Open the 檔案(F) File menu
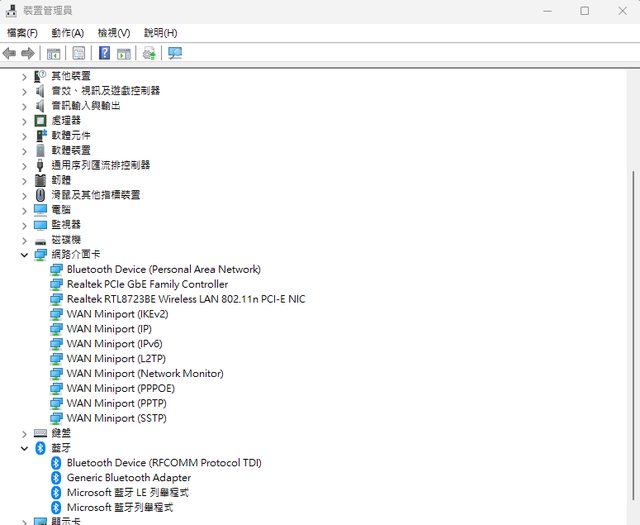Screen dimensions: 640x525 (22, 33)
